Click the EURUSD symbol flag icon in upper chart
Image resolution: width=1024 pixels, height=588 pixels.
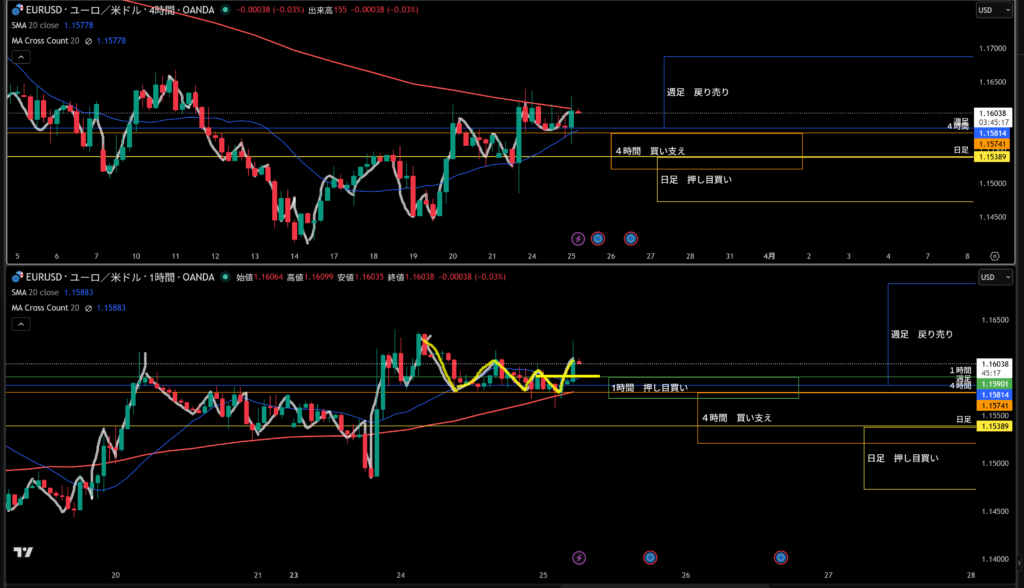click(17, 9)
